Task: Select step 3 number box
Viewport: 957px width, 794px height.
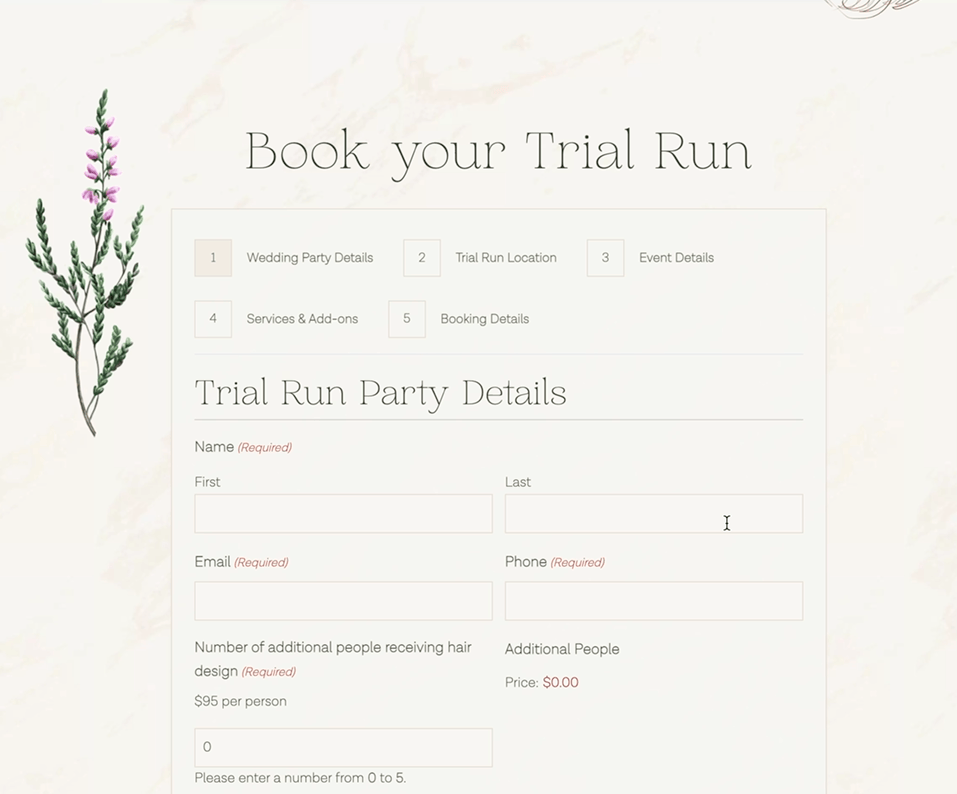Action: click(x=605, y=258)
